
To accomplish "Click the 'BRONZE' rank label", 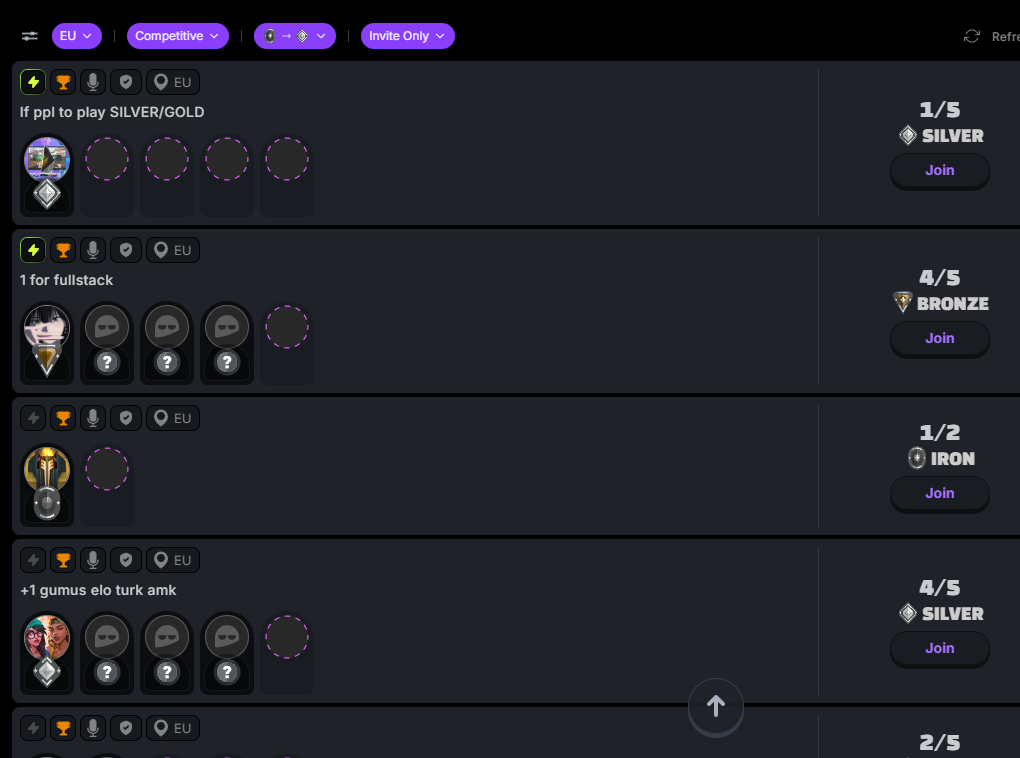I will 952,304.
